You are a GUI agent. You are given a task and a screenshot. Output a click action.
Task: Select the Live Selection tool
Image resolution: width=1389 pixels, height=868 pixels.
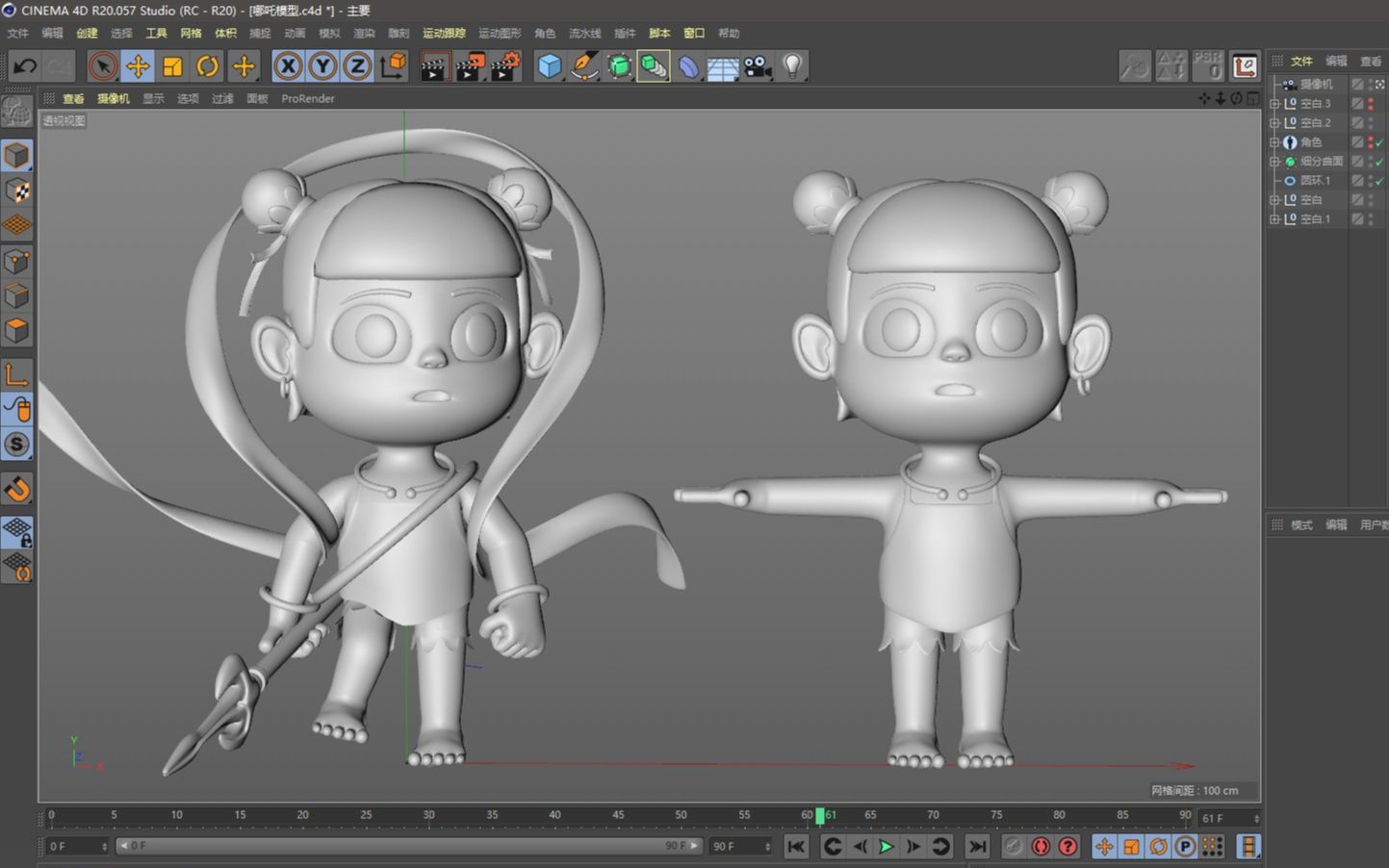point(102,66)
